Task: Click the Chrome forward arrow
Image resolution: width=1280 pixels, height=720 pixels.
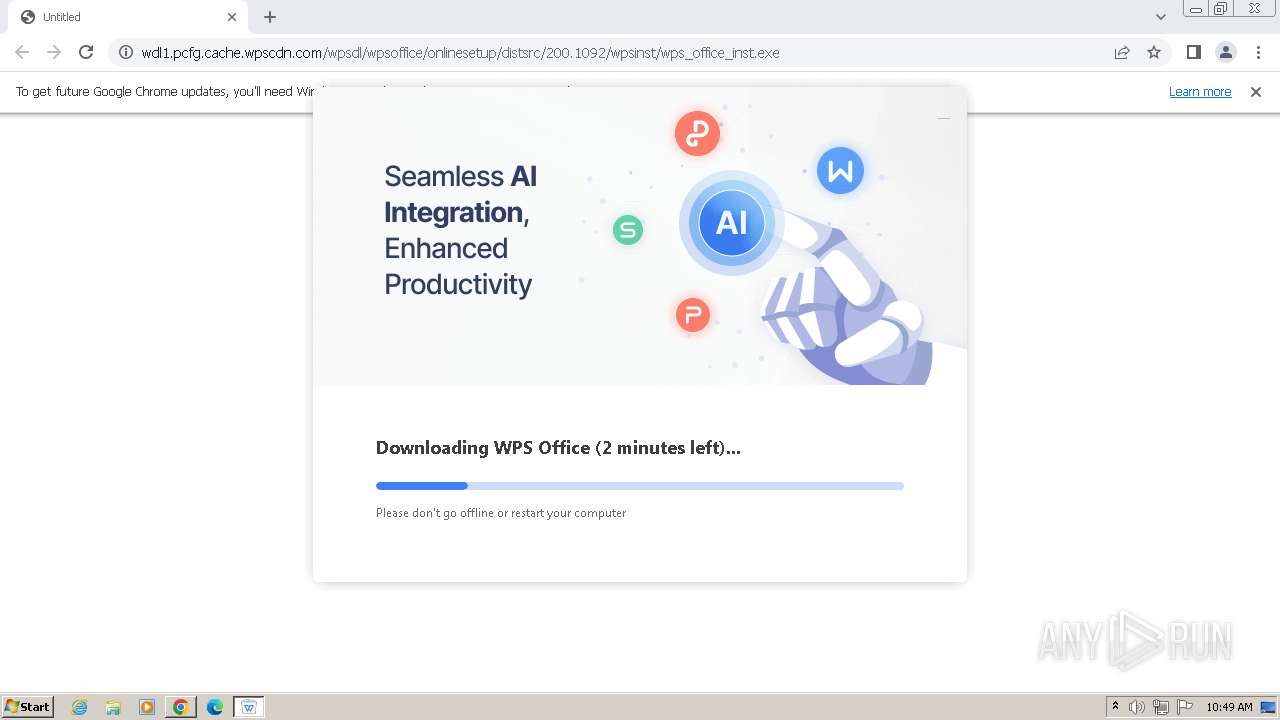Action: tap(54, 52)
